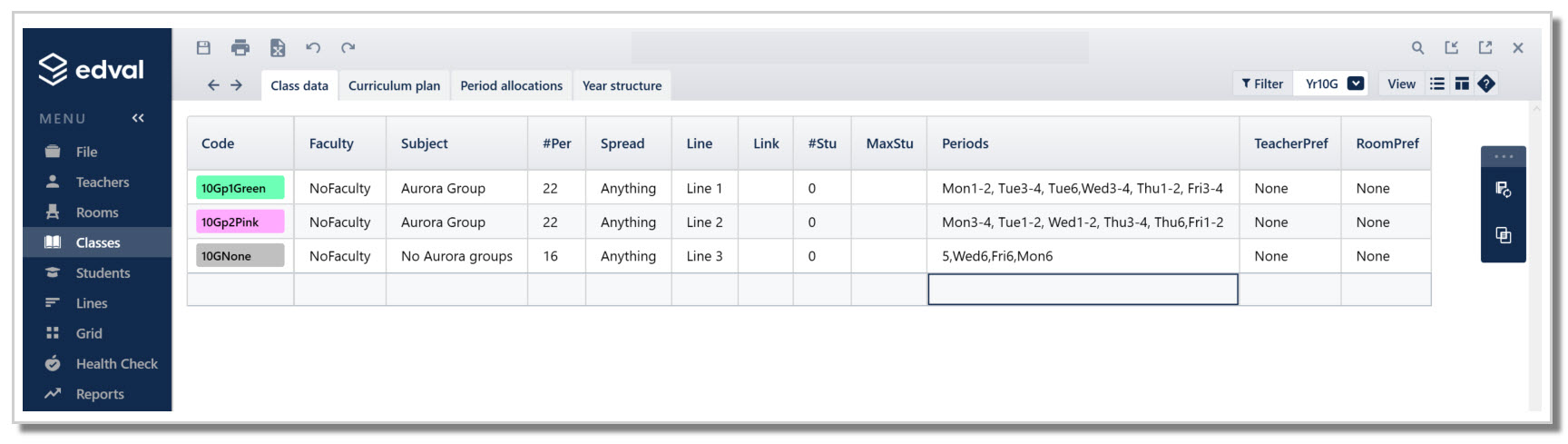Collapse the MENU sidebar chevrons
This screenshot has width=1568, height=444.
[x=138, y=118]
